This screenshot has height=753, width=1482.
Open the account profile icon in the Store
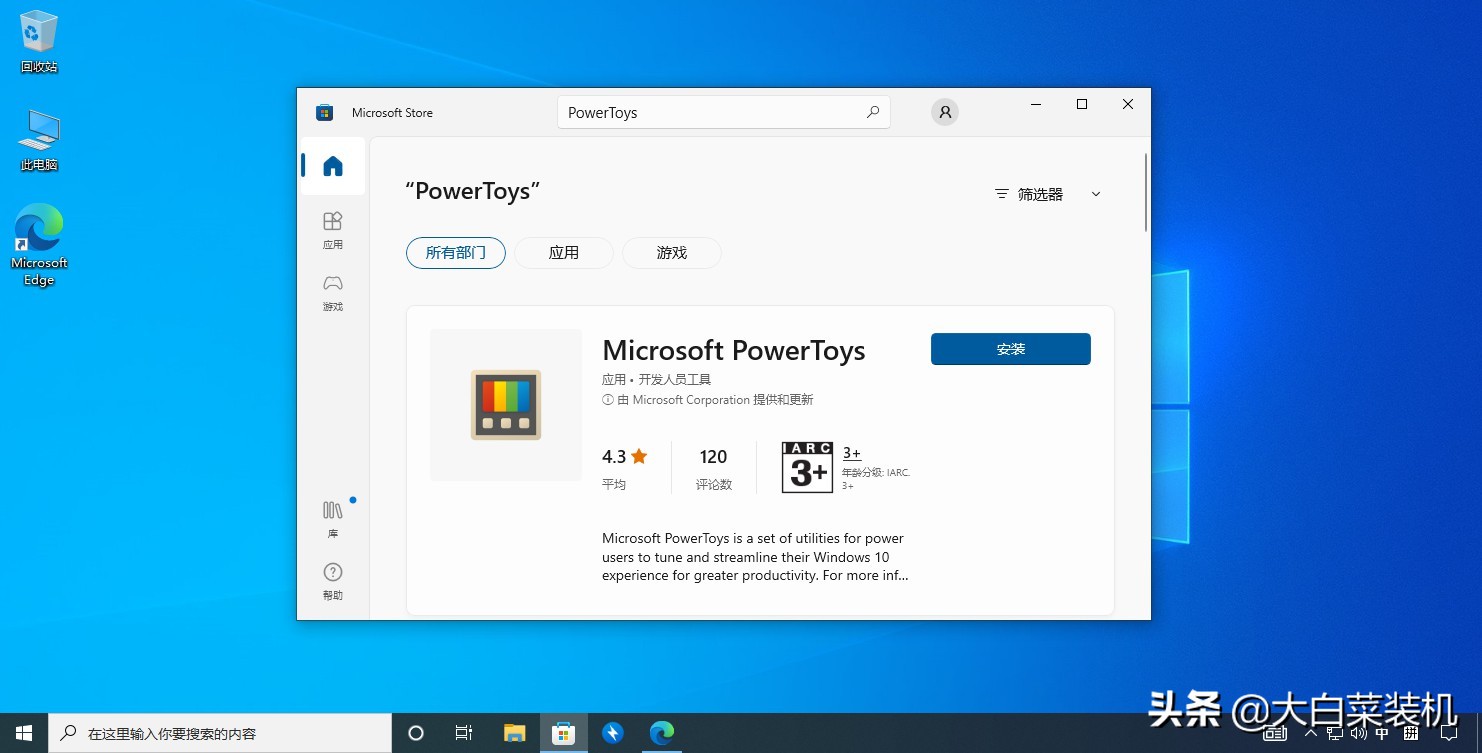coord(944,112)
